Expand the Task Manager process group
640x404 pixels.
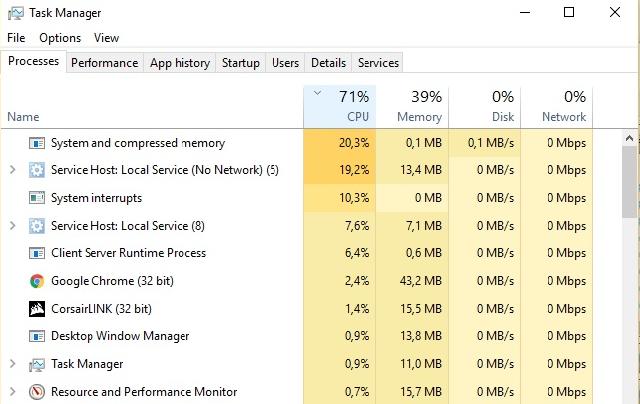coord(13,364)
